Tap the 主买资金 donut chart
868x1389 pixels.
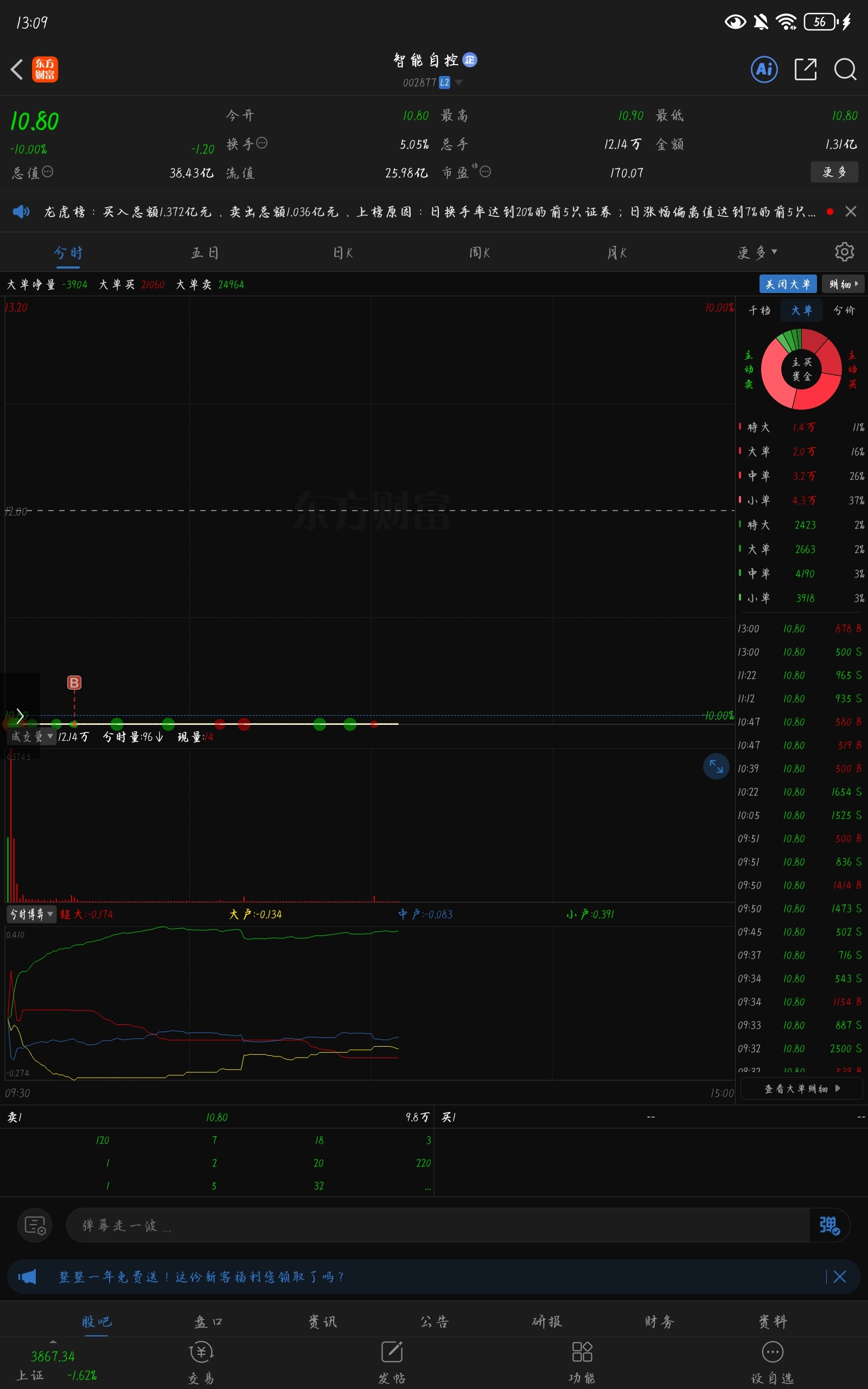point(801,369)
